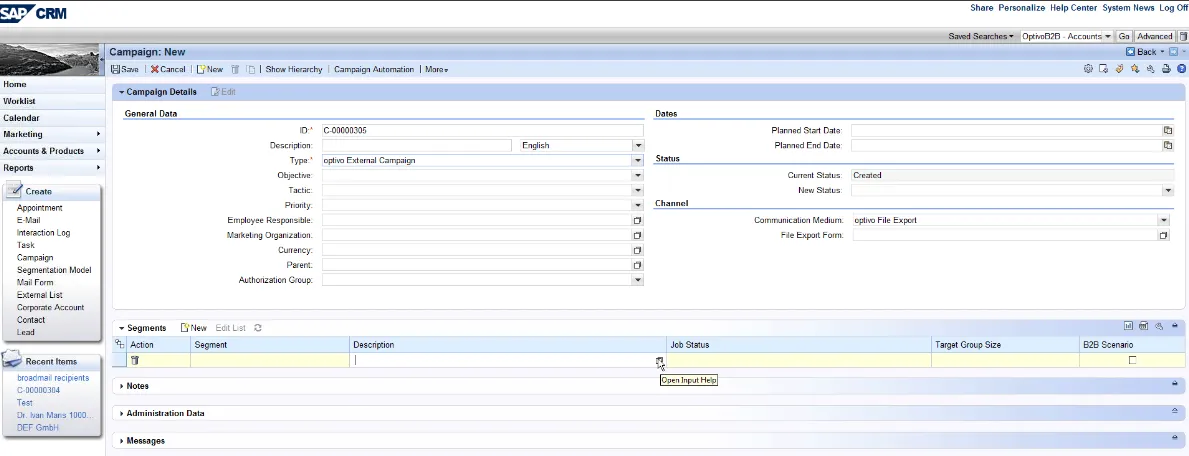Expand the Administration Data section
This screenshot has height=456, width=1189.
tap(121, 413)
